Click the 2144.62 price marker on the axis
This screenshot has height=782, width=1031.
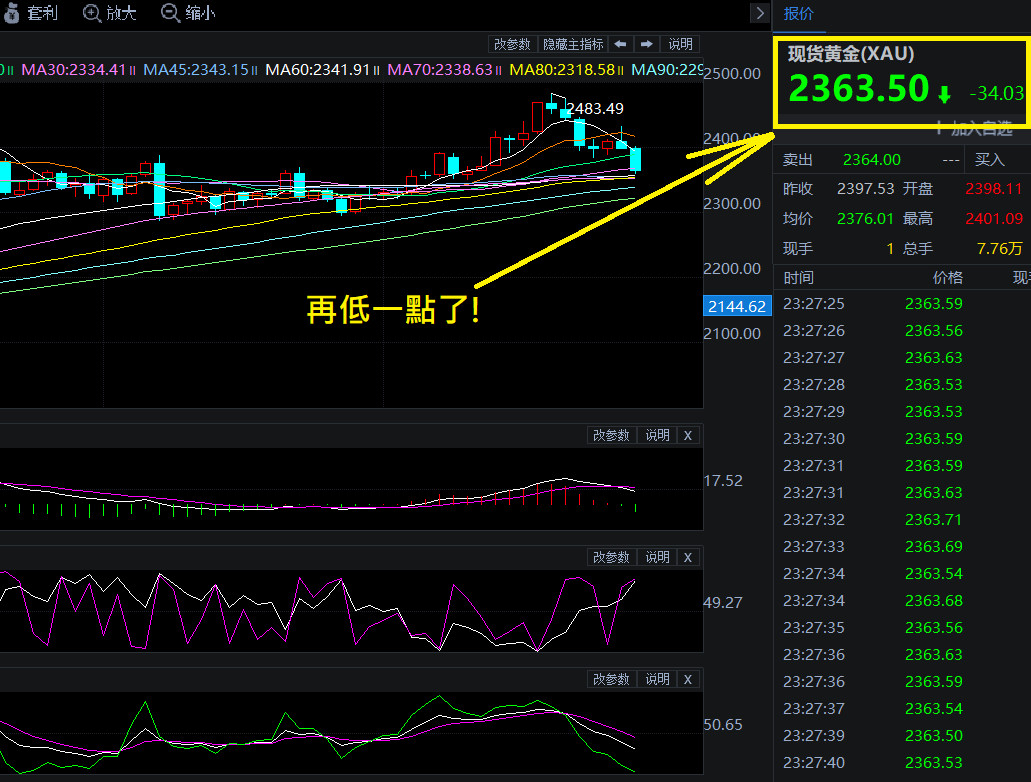pyautogui.click(x=737, y=306)
